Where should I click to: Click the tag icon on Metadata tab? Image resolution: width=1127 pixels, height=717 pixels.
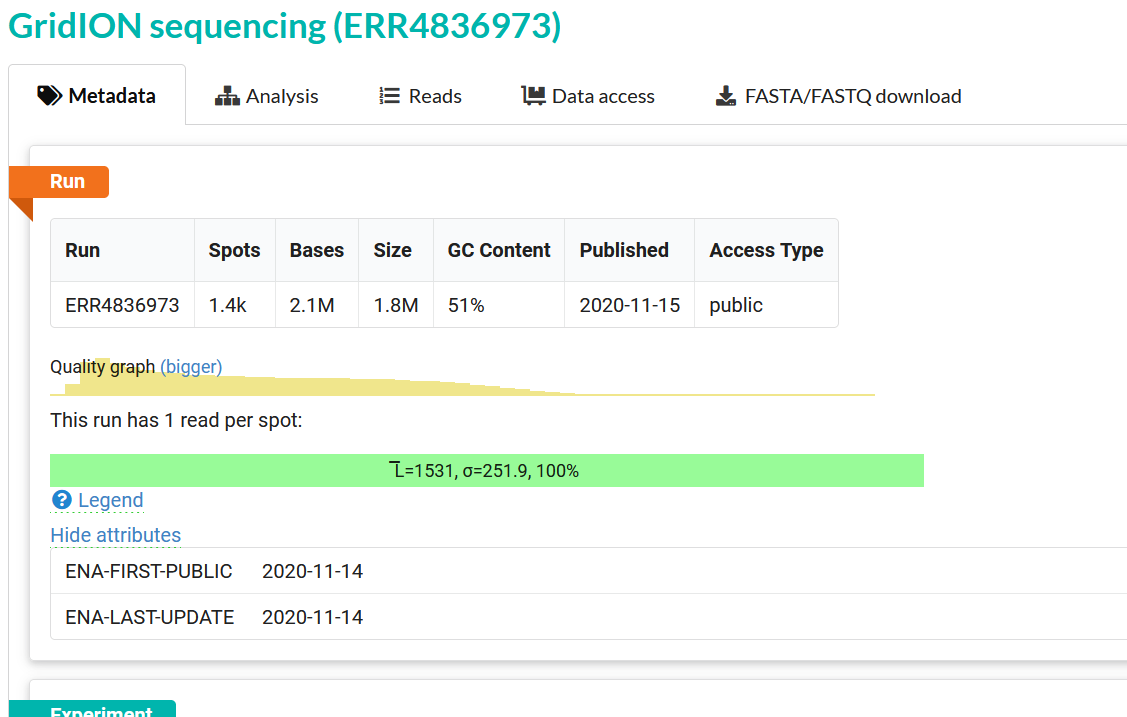click(x=50, y=96)
